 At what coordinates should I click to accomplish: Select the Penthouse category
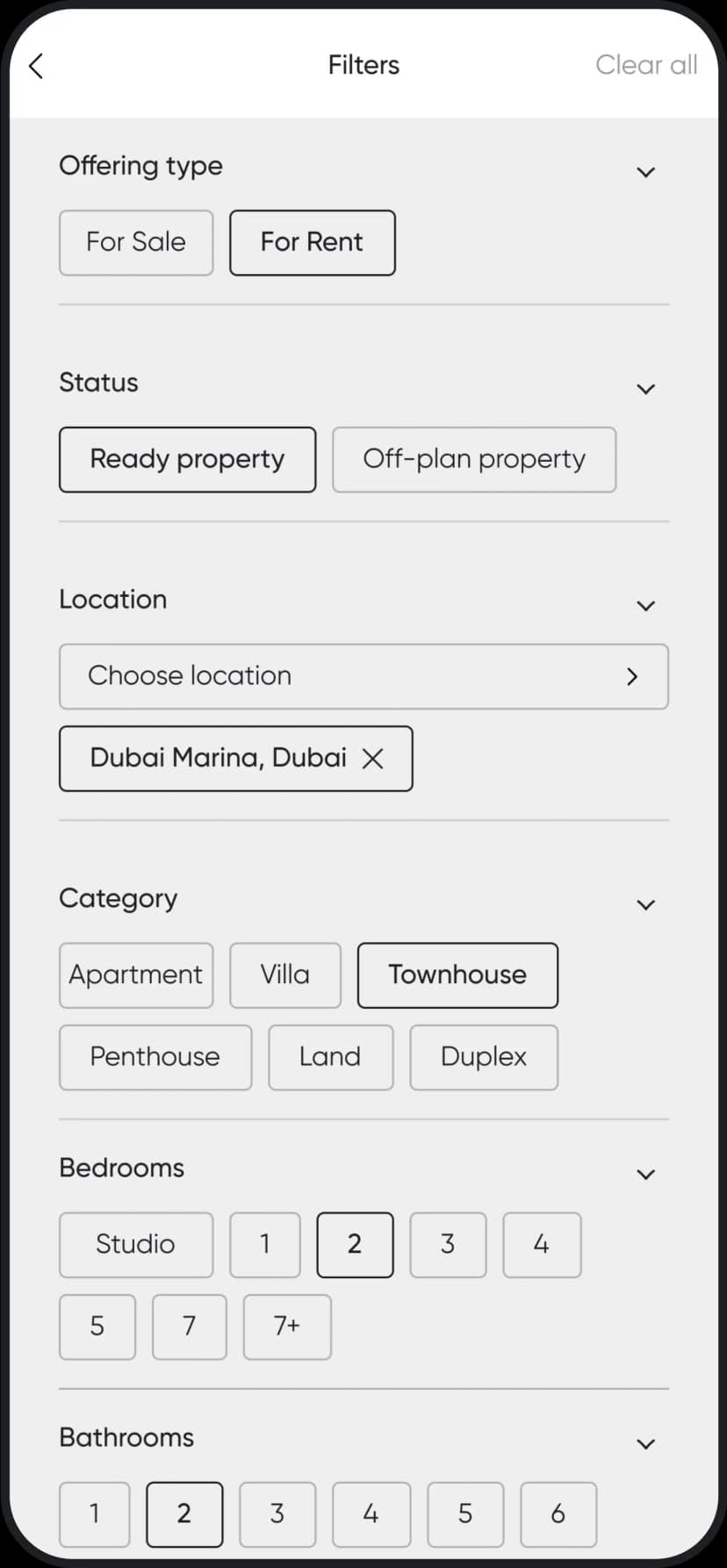[x=155, y=1057]
